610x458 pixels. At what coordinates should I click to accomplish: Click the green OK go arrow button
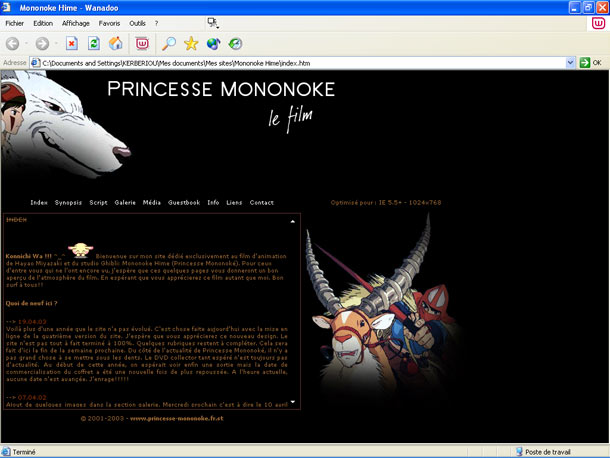(585, 63)
